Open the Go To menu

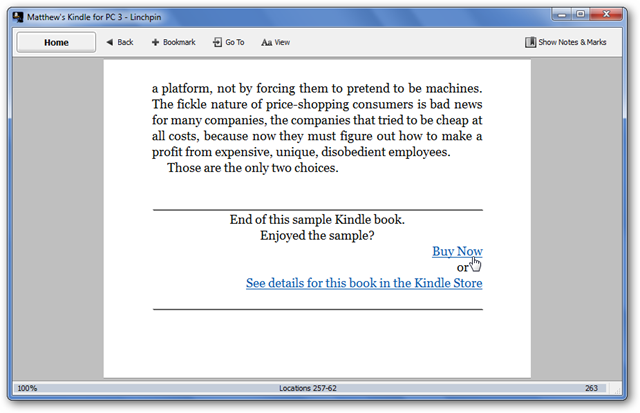[229, 42]
